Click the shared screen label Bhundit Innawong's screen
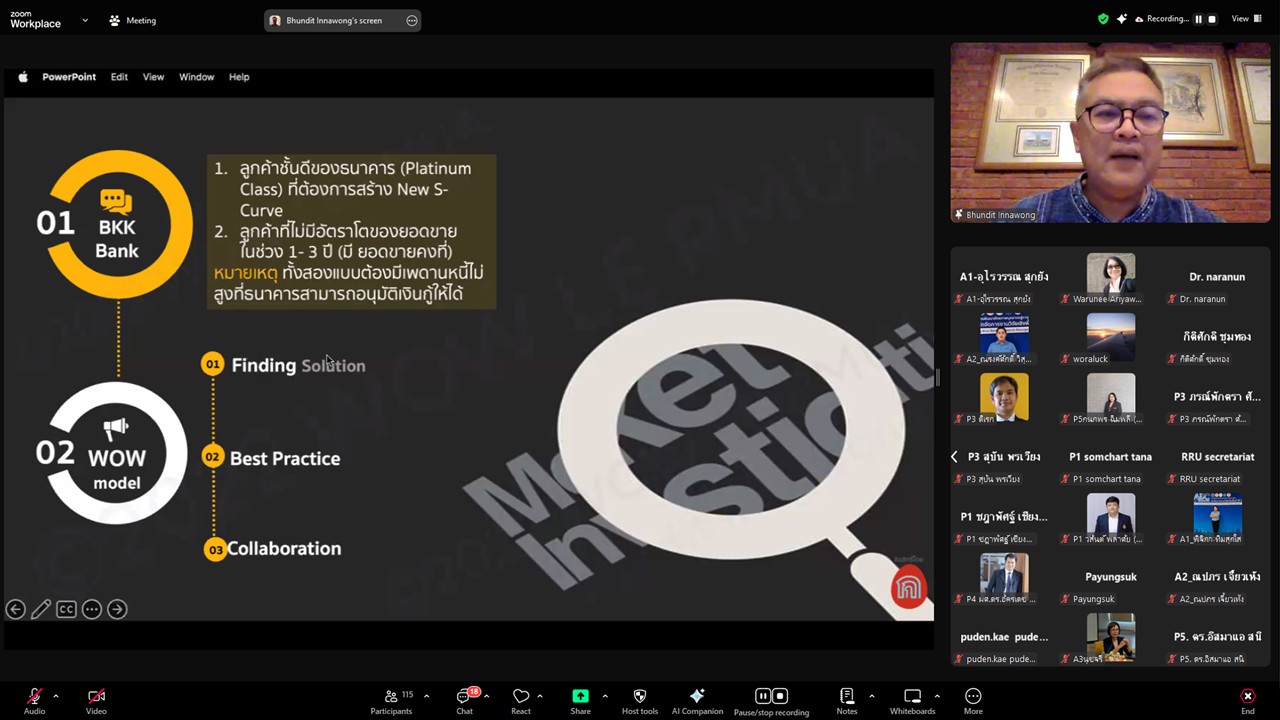Viewport: 1280px width, 720px height. click(x=334, y=20)
